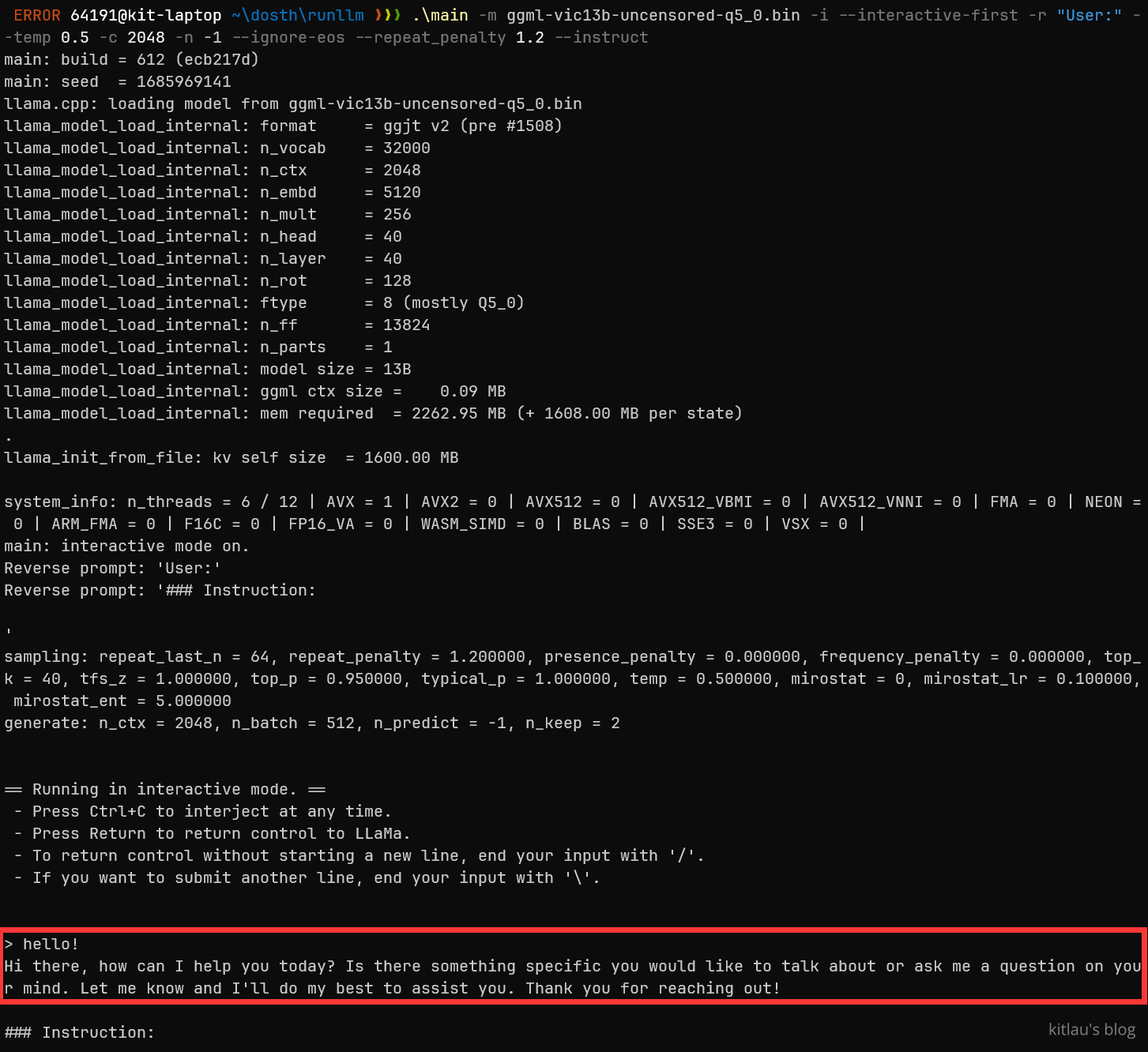This screenshot has width=1148, height=1052.
Task: Click the model filename in the command line
Action: point(653,15)
